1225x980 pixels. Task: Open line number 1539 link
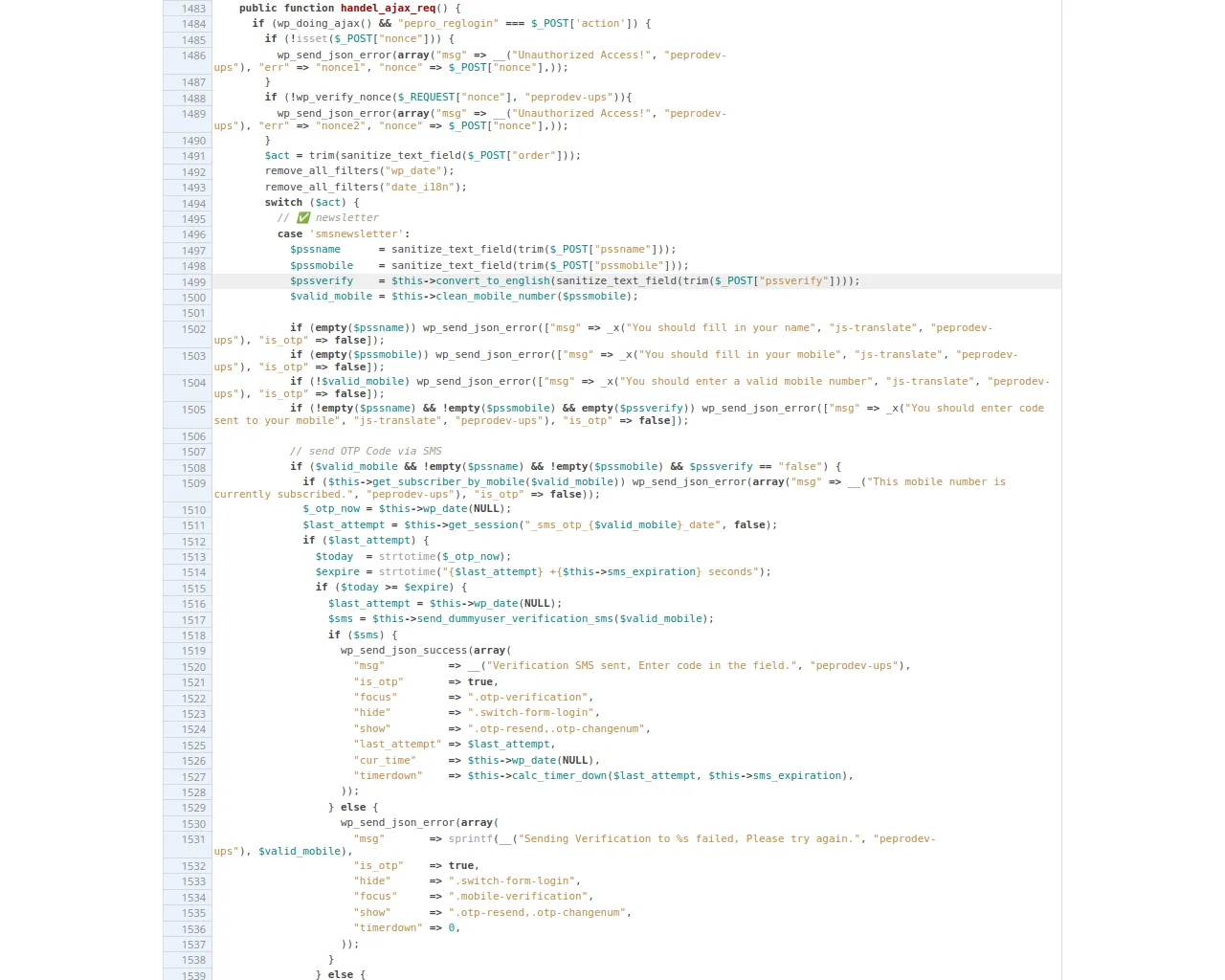coord(193,975)
